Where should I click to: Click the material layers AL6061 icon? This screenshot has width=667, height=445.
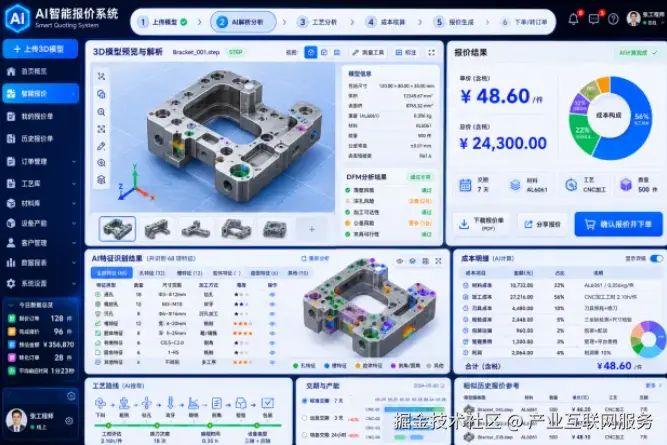(515, 185)
